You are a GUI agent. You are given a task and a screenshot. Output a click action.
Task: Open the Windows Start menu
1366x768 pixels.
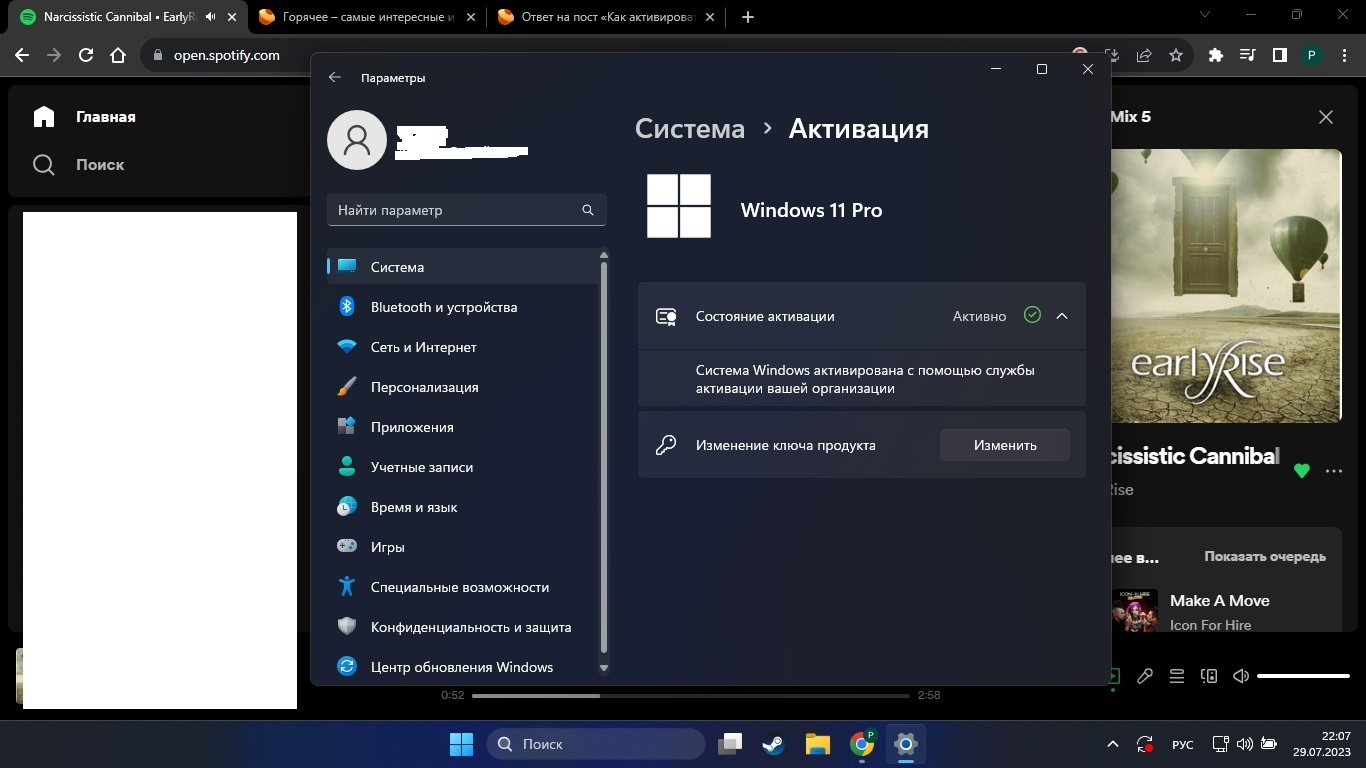461,744
